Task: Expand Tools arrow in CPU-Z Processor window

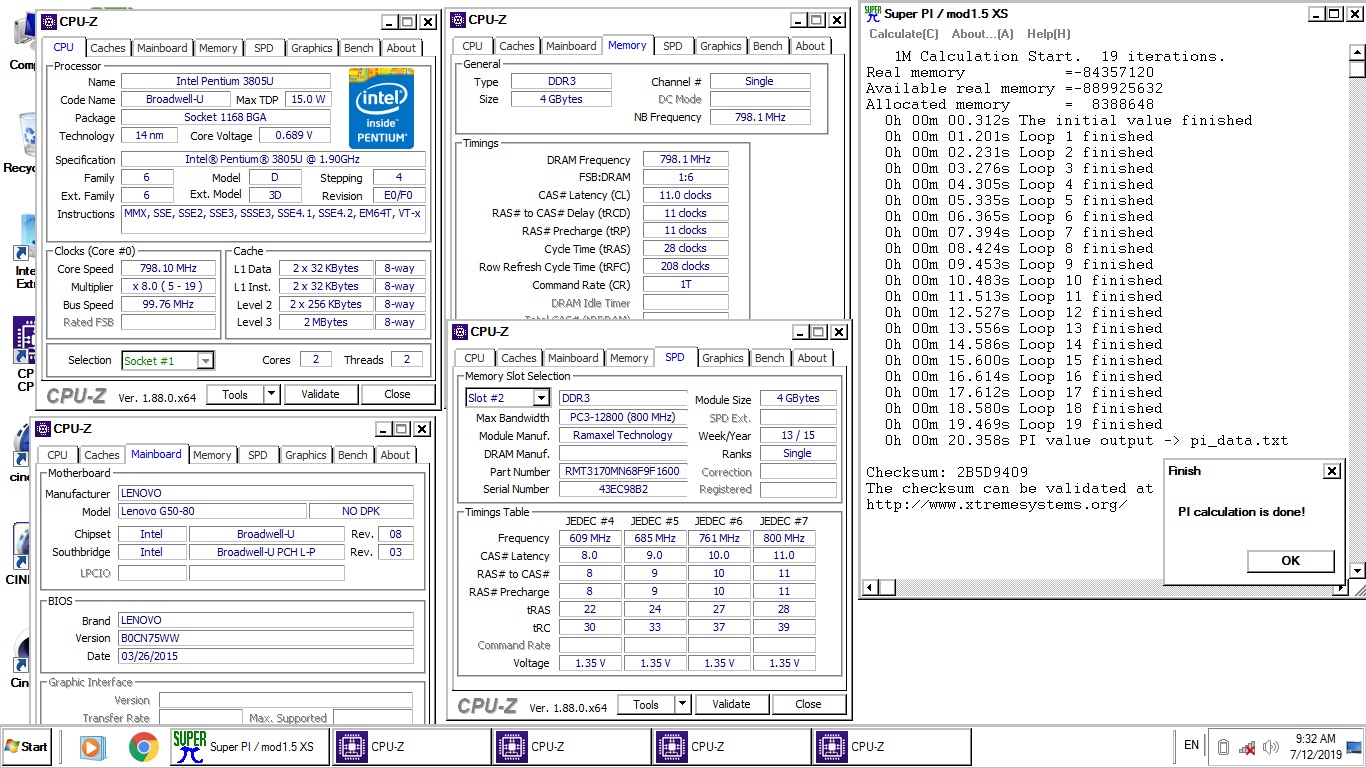Action: [271, 394]
